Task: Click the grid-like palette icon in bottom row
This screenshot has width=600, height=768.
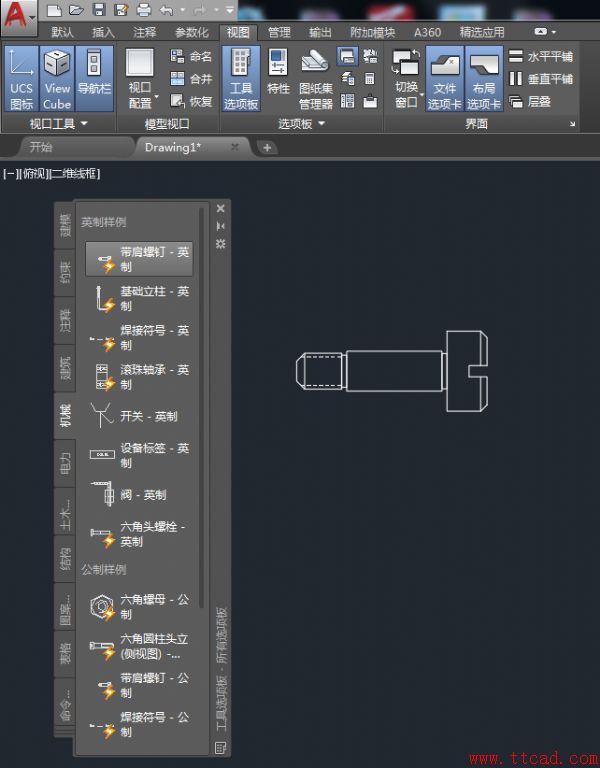Action: pyautogui.click(x=347, y=101)
